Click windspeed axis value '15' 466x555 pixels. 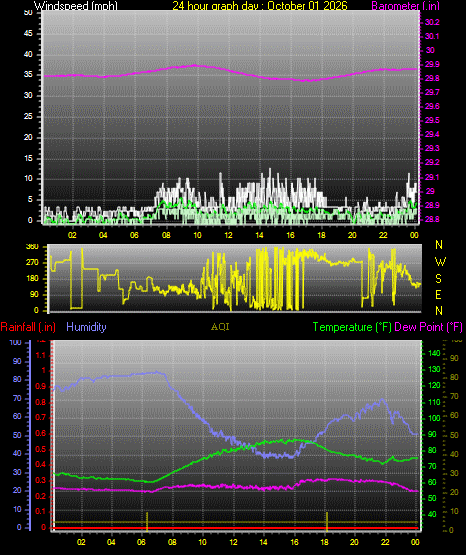pos(28,159)
